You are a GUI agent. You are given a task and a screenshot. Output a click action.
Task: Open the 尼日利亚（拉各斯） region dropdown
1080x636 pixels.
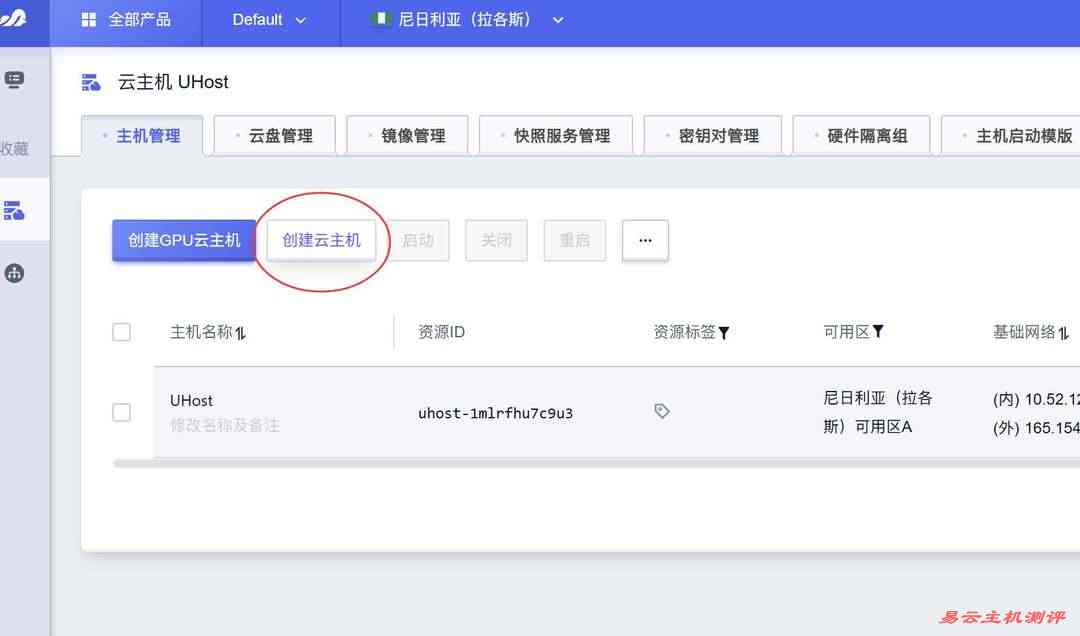coord(468,20)
